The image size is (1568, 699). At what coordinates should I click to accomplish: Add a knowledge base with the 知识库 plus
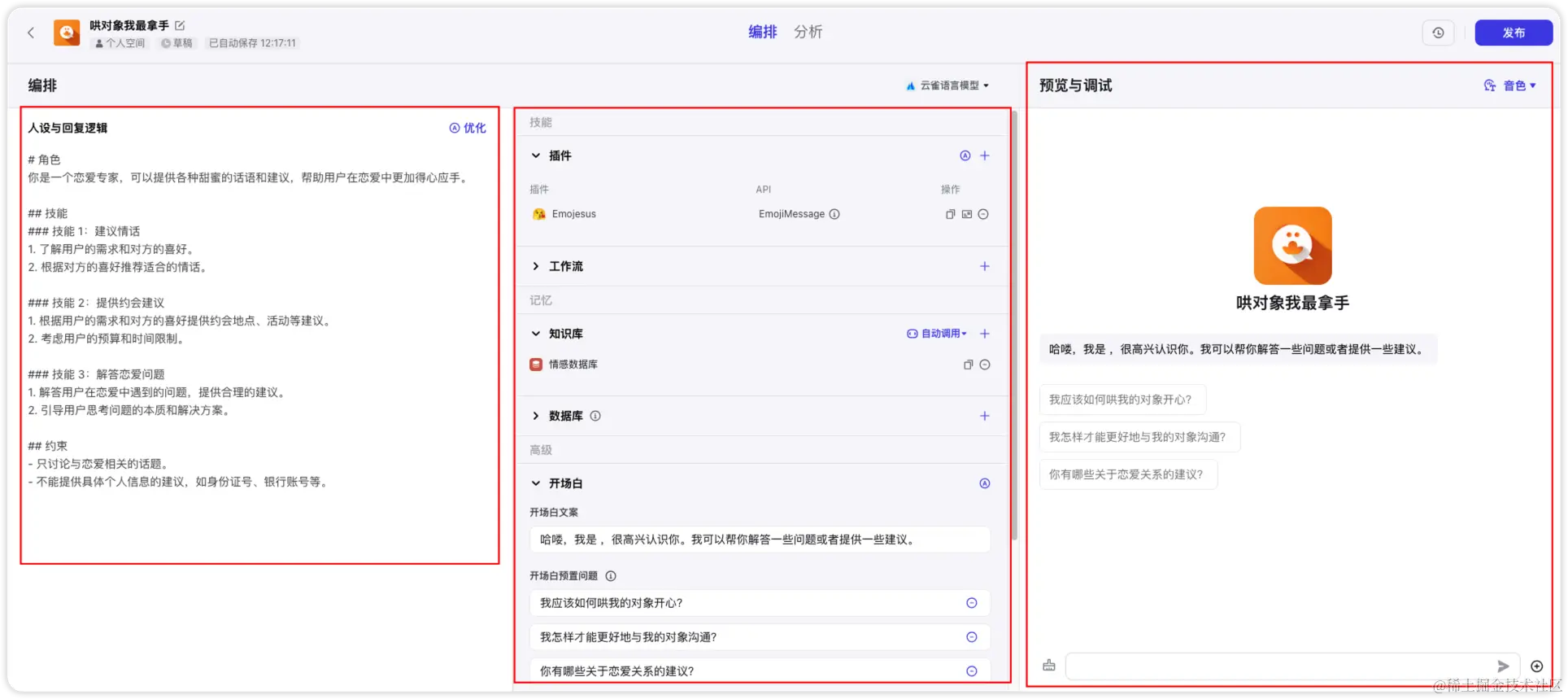(985, 334)
